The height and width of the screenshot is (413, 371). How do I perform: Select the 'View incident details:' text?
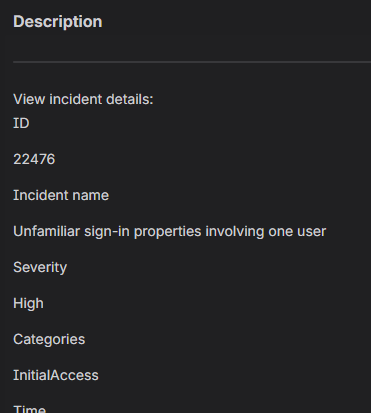83,99
